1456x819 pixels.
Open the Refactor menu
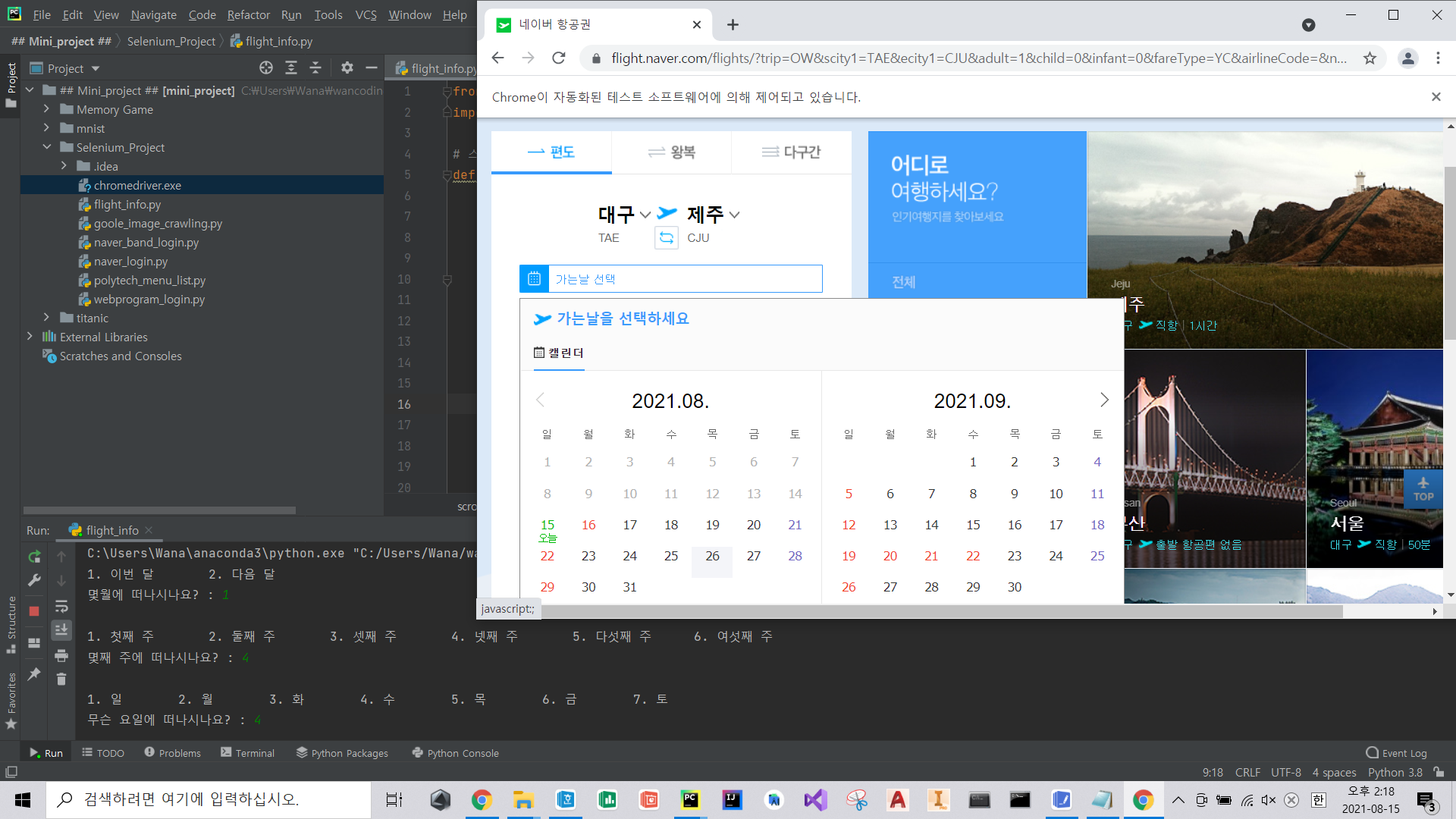tap(248, 14)
